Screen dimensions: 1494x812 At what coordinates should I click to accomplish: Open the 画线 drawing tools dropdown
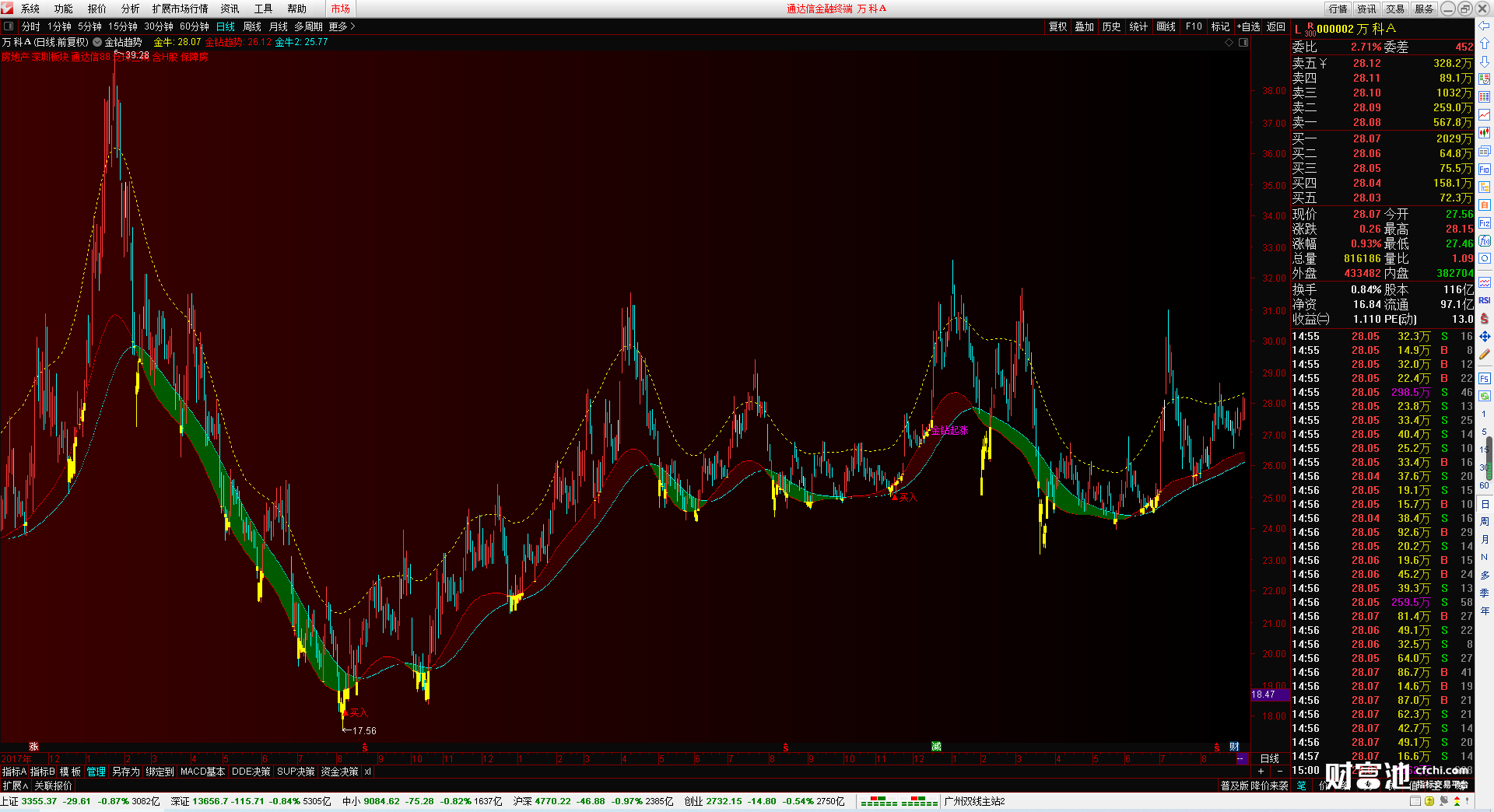click(1166, 26)
